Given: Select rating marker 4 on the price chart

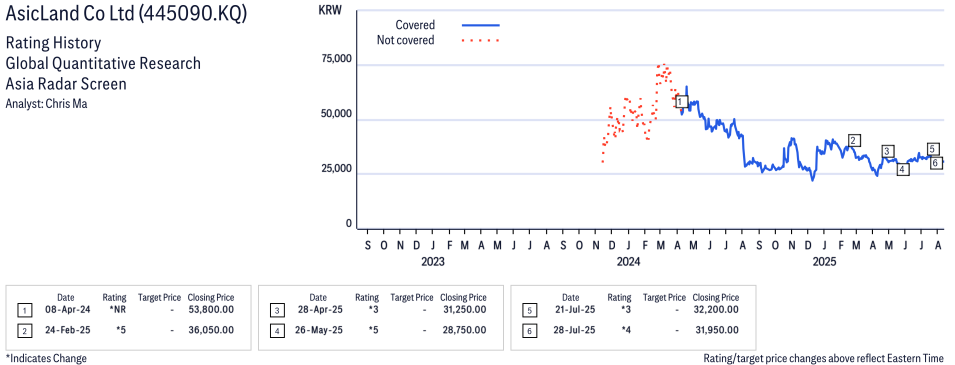Looking at the screenshot, I should point(903,169).
